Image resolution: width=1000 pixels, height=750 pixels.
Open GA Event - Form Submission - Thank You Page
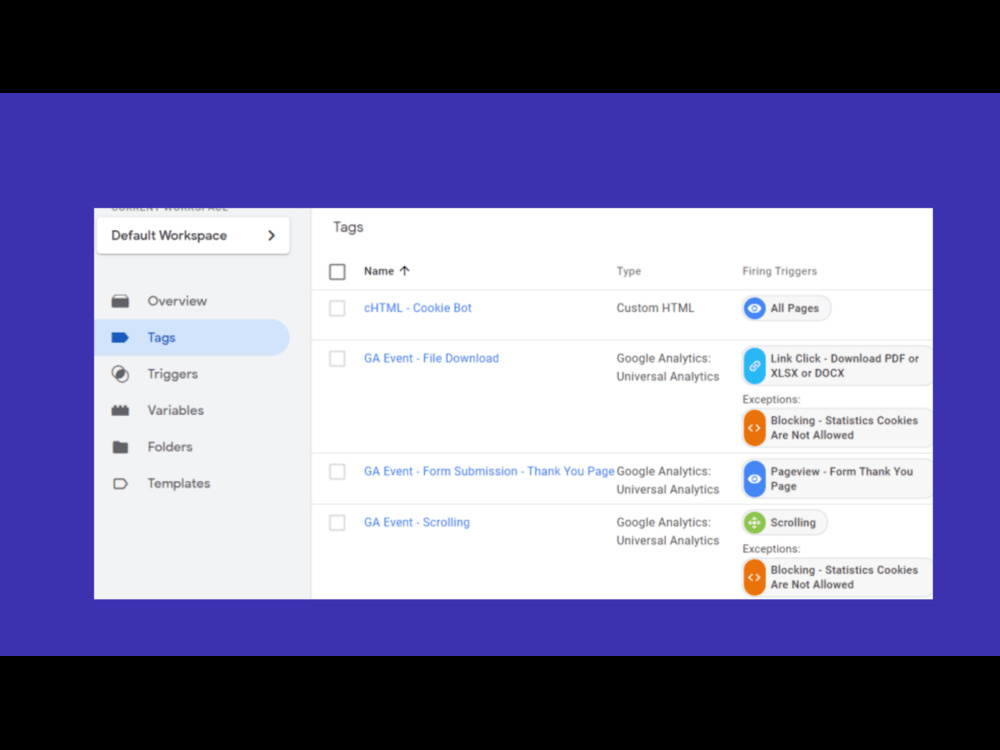click(x=489, y=471)
